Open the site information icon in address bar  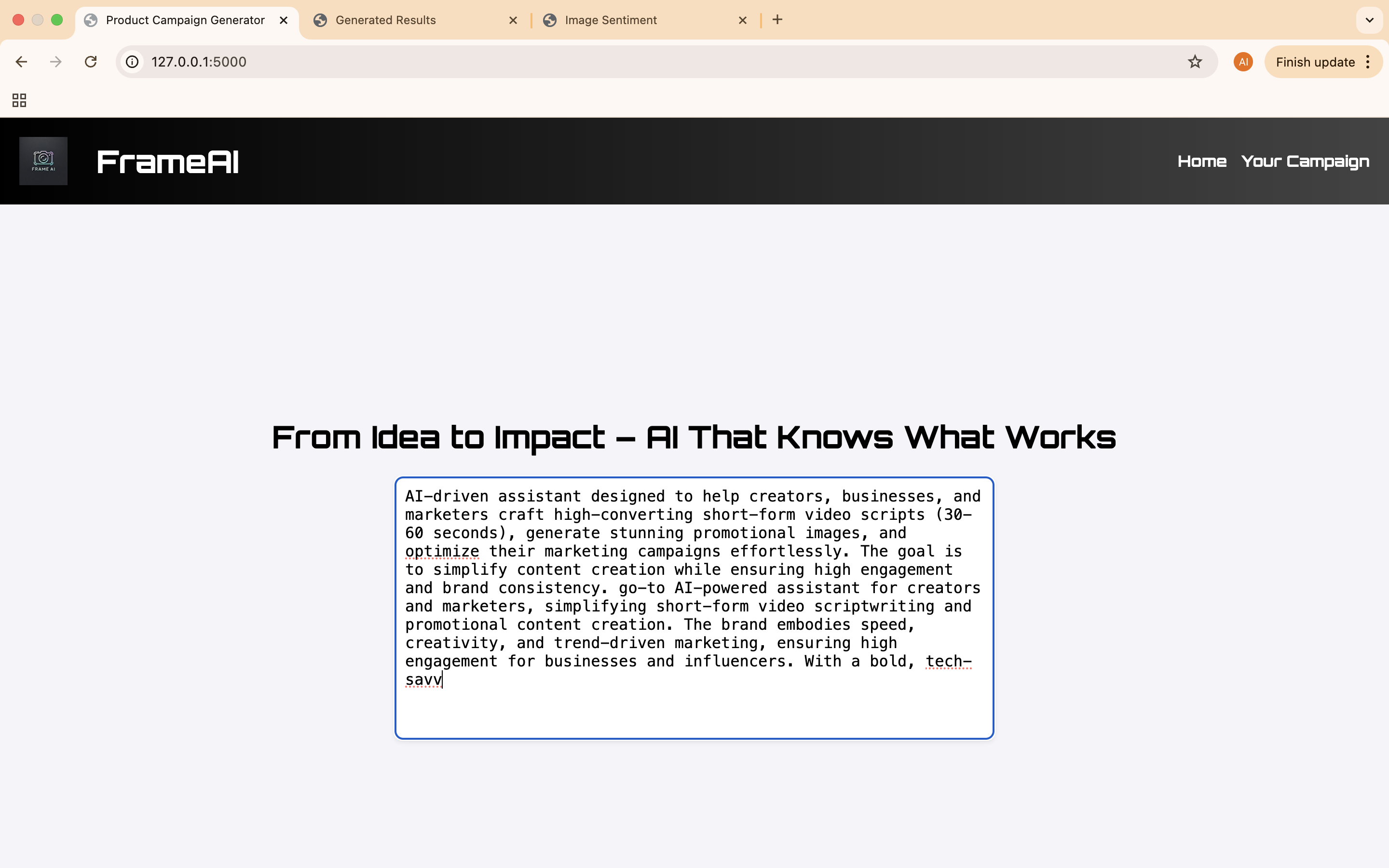pyautogui.click(x=133, y=62)
